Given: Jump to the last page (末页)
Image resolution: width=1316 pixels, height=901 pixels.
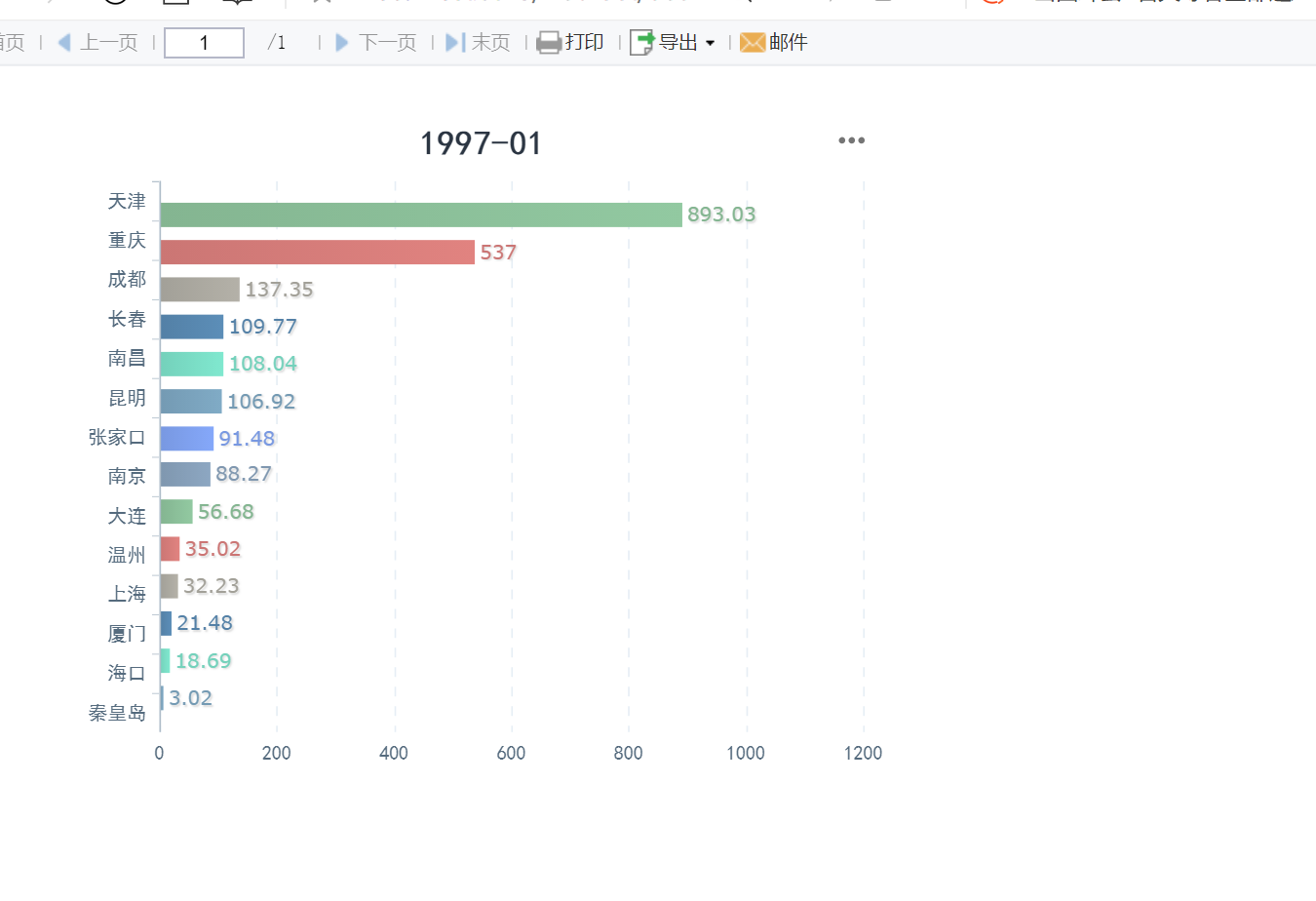Looking at the screenshot, I should 478,42.
